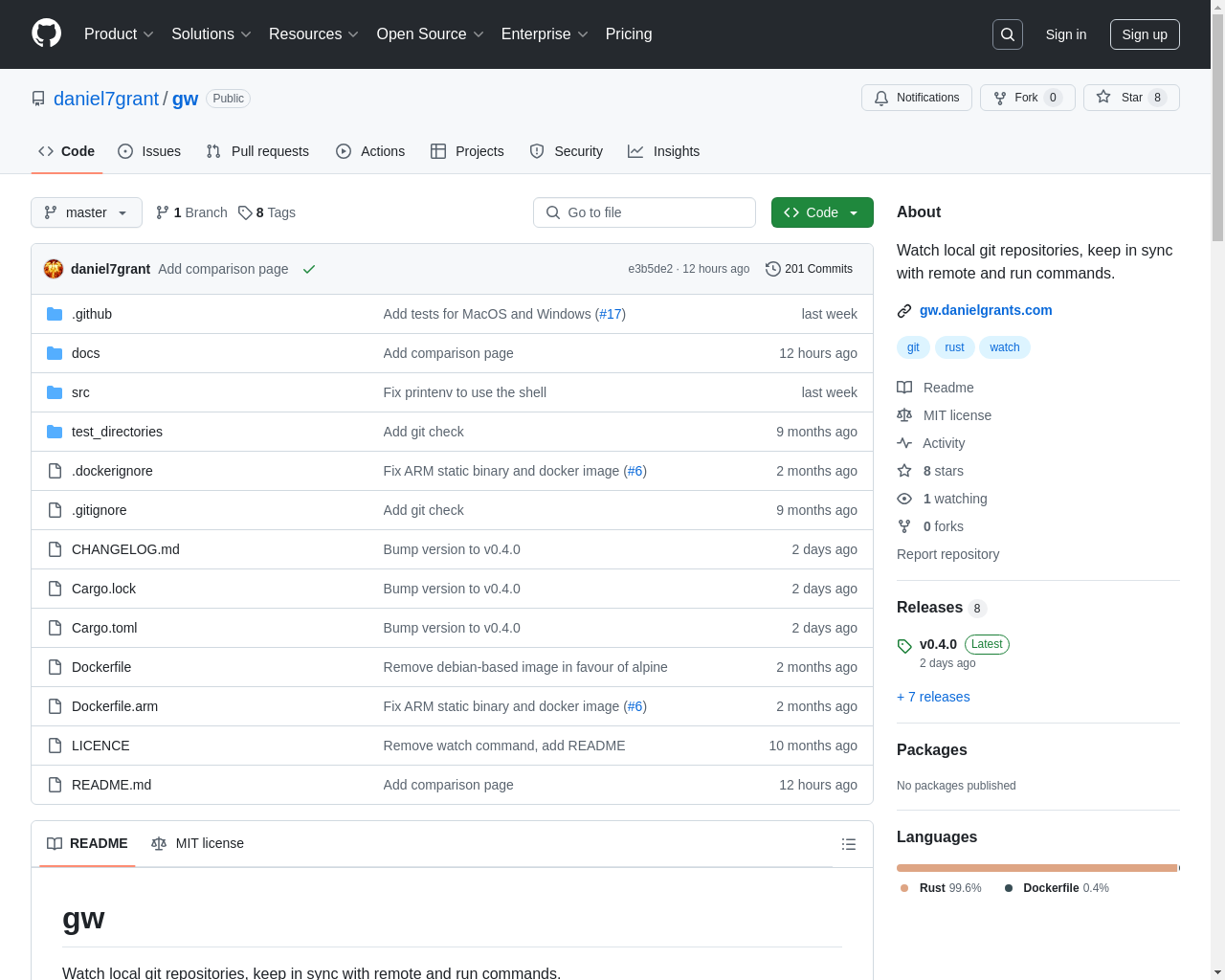Switch to the Pull requests tab
This screenshot has height=980, width=1225.
pyautogui.click(x=257, y=151)
